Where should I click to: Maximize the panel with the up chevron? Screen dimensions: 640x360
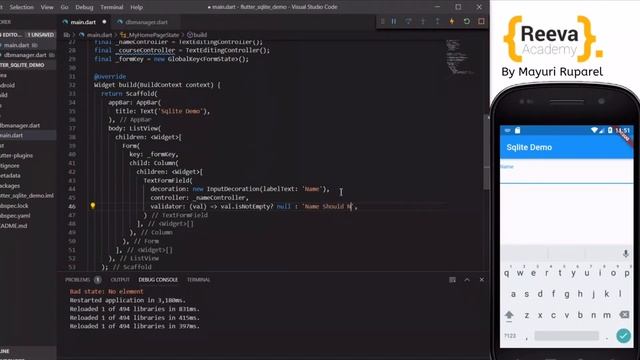(467, 280)
